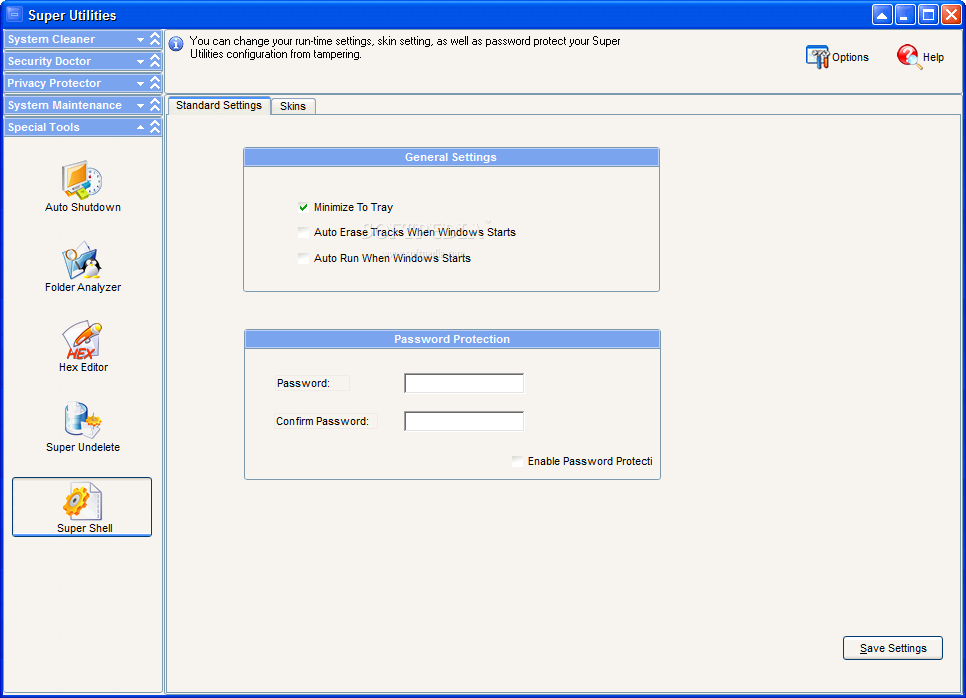The image size is (966, 698).
Task: Focus the Confirm Password input field
Action: click(464, 421)
